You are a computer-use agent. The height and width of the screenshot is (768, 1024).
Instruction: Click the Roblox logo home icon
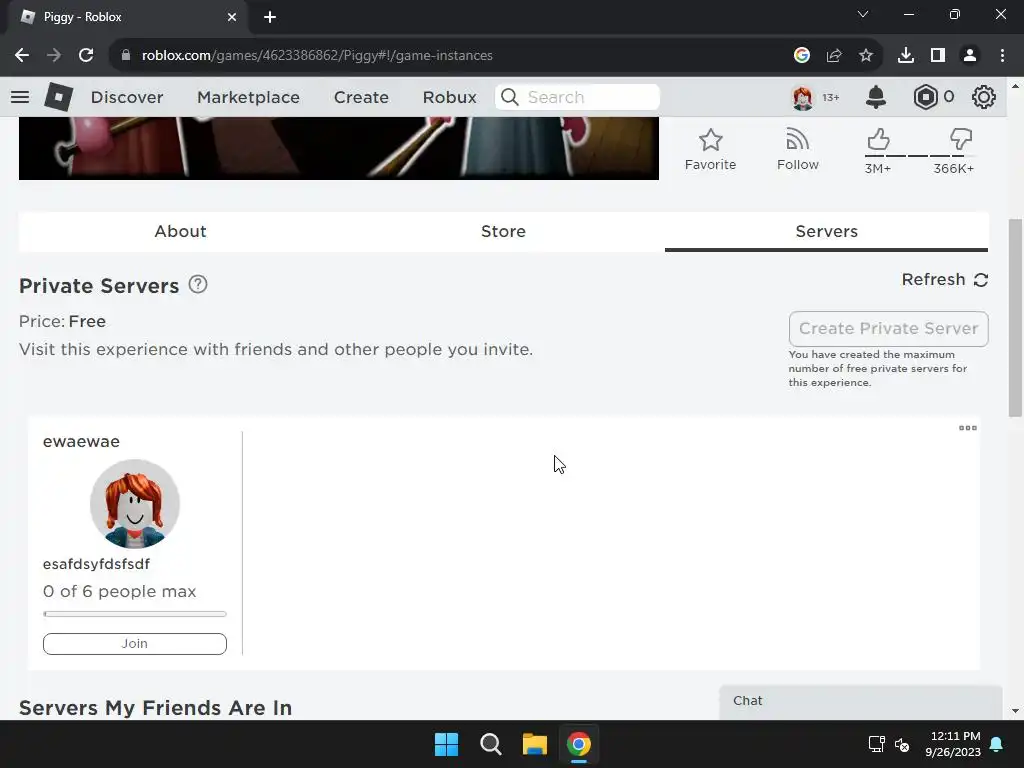[58, 97]
